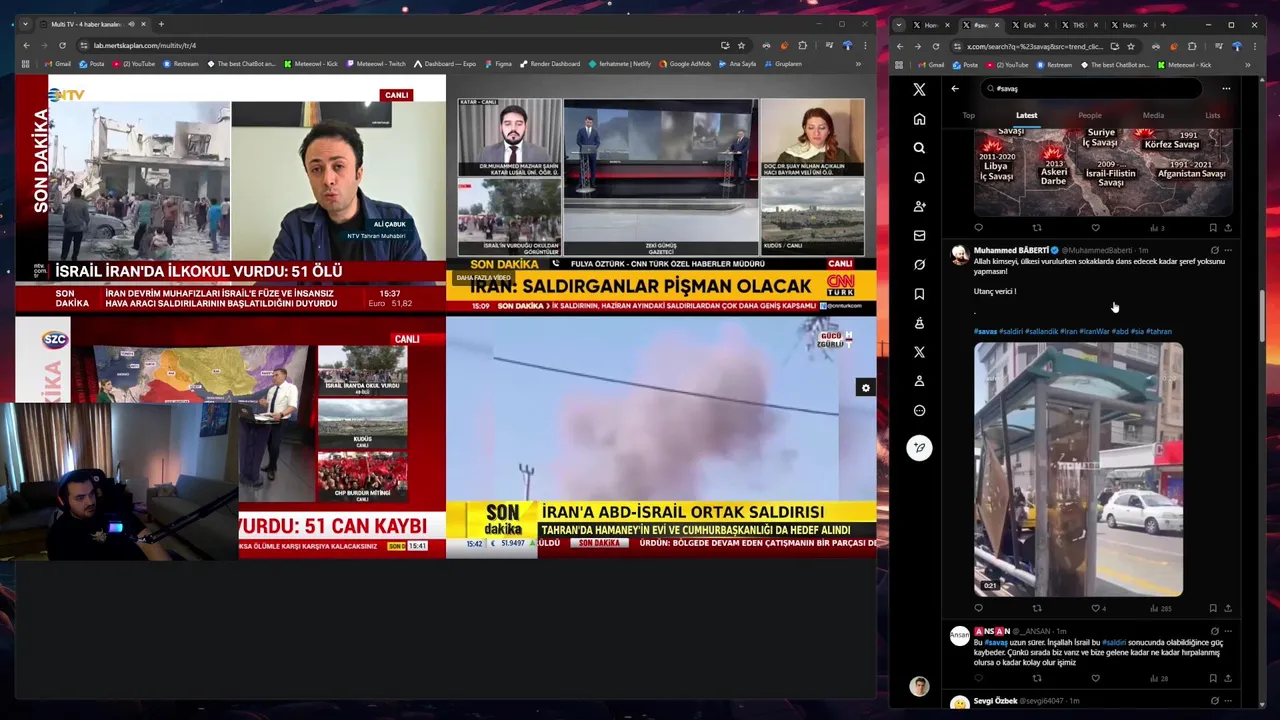Expand hidden bookmarks chevron in Multi TV window
This screenshot has height=720, width=1280.
(x=857, y=64)
